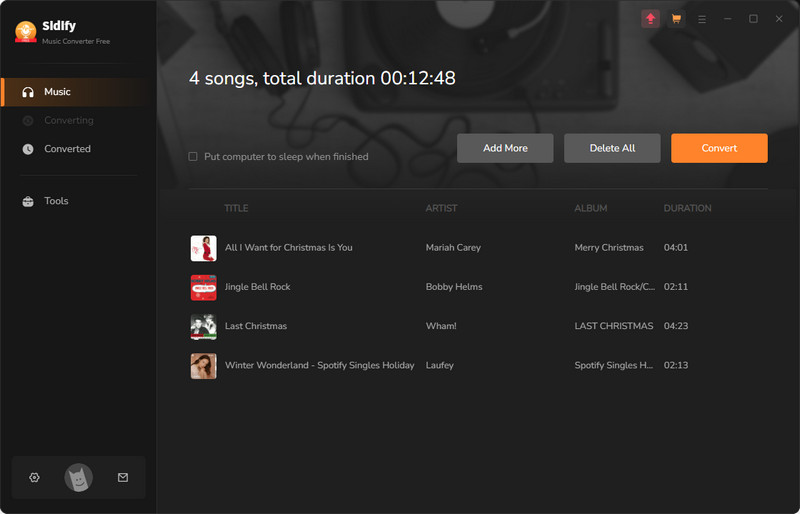
Task: Open feedback via the mail icon
Action: (x=123, y=477)
